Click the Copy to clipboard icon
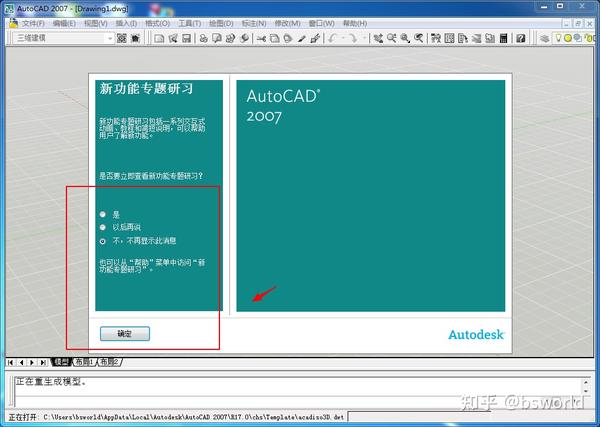The width and height of the screenshot is (600, 427). click(x=274, y=38)
